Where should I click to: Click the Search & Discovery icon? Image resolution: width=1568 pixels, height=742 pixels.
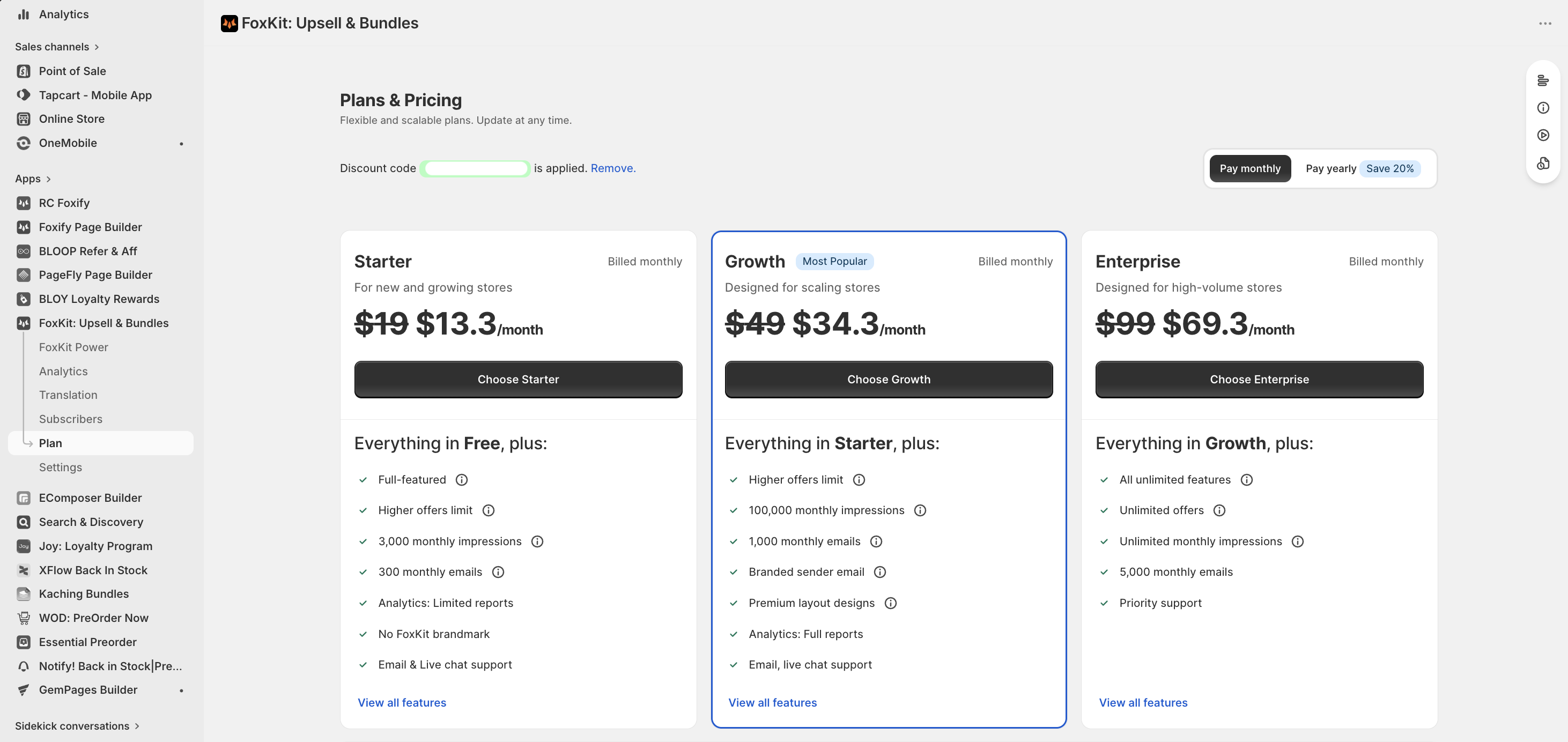click(24, 522)
